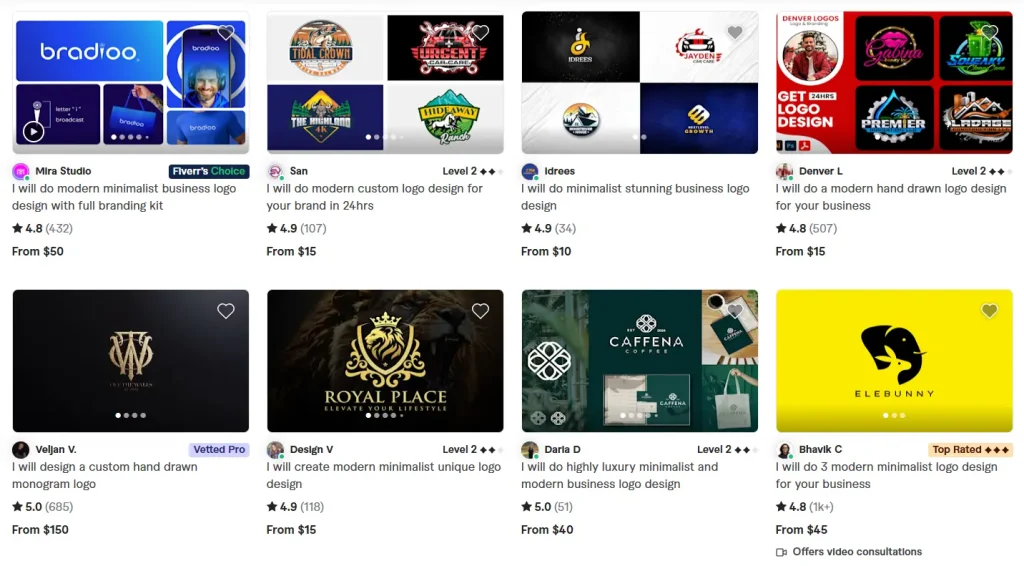The width and height of the screenshot is (1024, 566).
Task: Open Bhavik C seller avatar
Action: tap(784, 450)
